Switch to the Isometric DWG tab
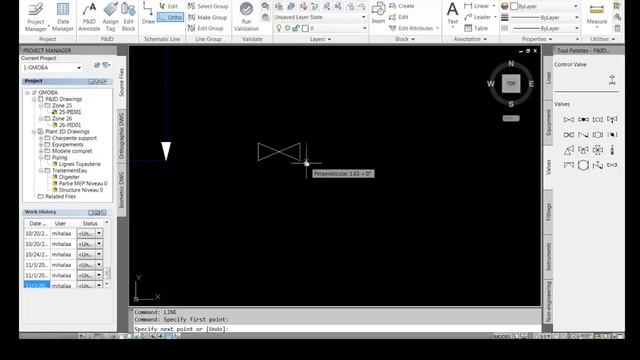The image size is (640, 360). pyautogui.click(x=122, y=190)
